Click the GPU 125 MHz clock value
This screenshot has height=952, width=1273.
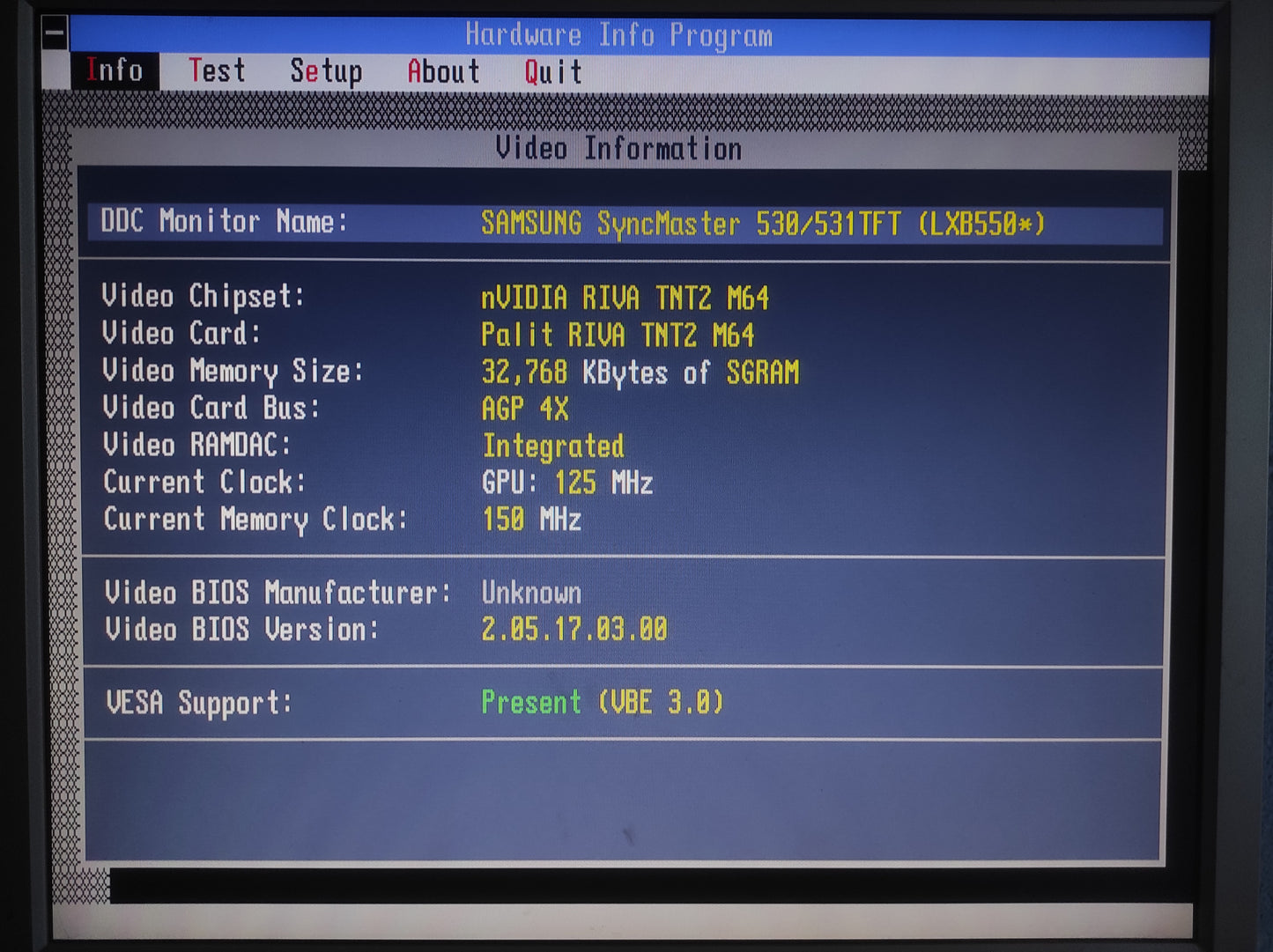click(x=566, y=483)
